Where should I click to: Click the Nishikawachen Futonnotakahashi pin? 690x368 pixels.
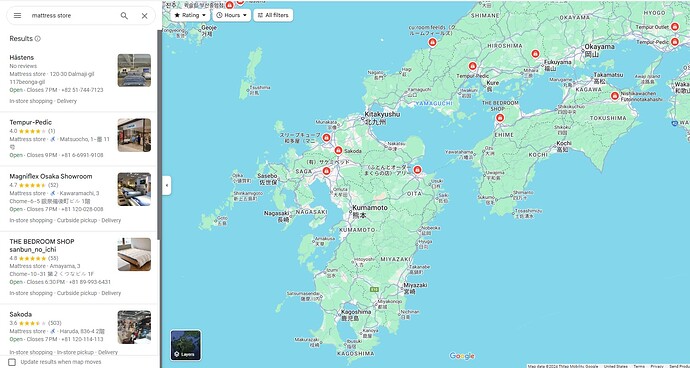click(614, 96)
